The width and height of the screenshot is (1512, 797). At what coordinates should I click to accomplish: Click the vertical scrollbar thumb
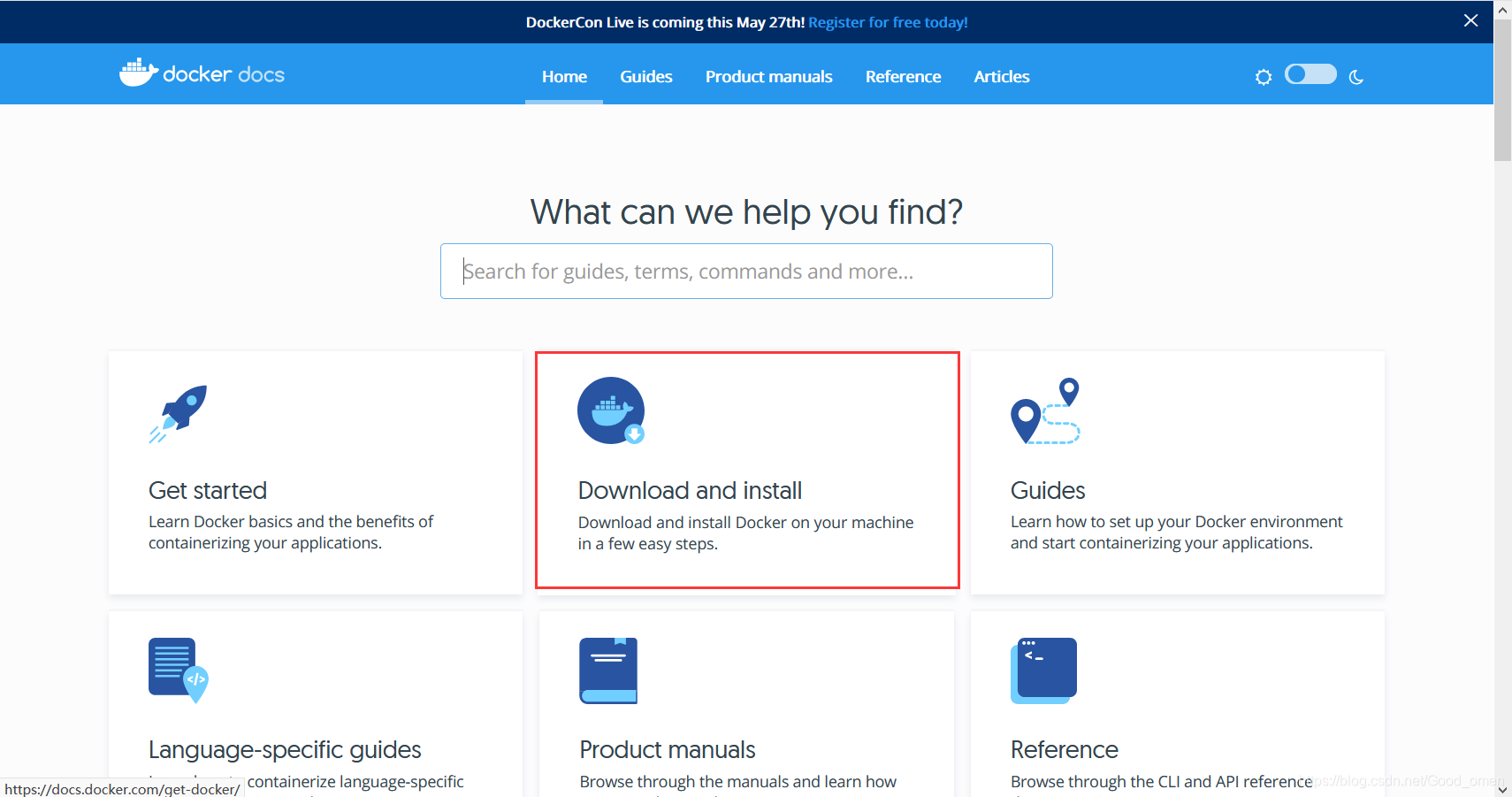point(1503,90)
